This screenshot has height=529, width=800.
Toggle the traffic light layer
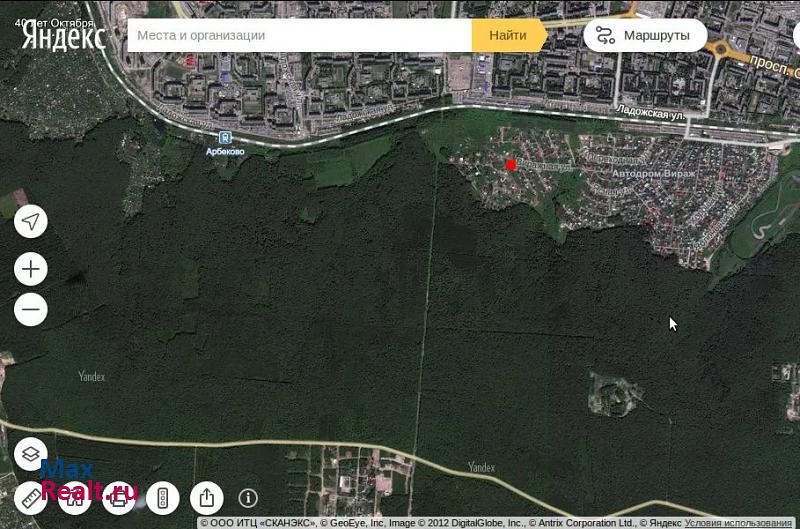163,497
